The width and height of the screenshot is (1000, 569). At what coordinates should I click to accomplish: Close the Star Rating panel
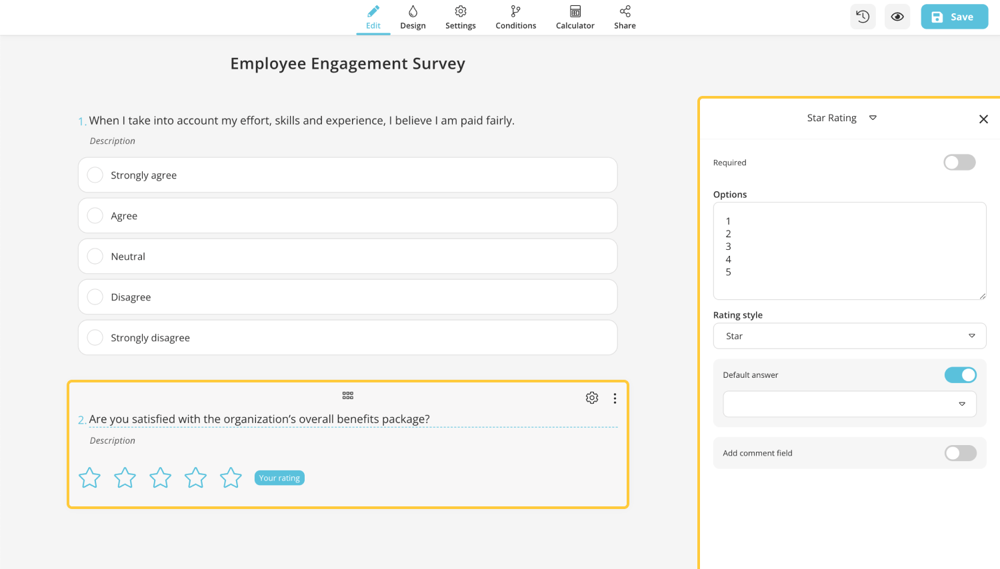pos(983,119)
